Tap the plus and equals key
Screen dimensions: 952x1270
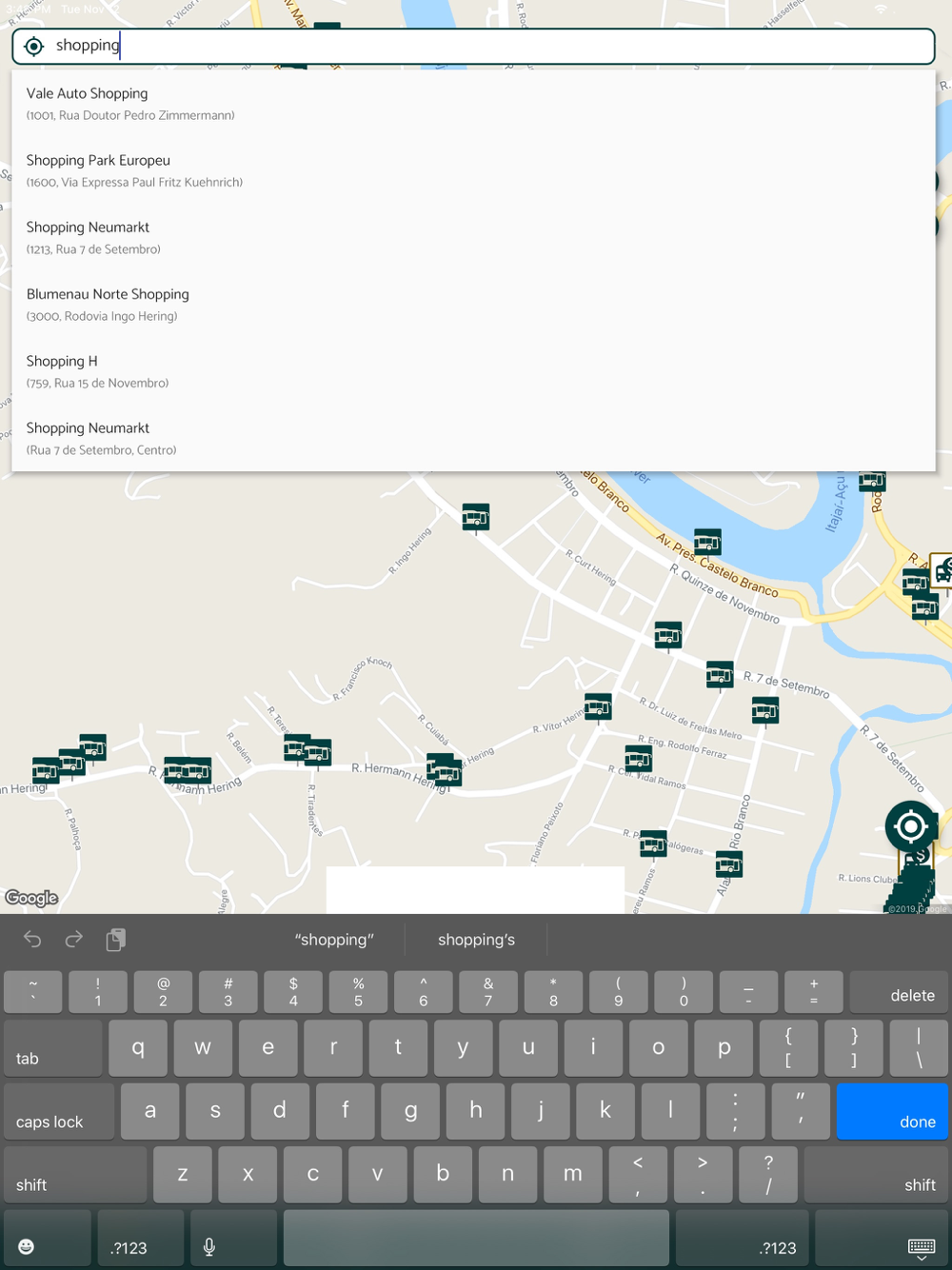click(x=814, y=991)
